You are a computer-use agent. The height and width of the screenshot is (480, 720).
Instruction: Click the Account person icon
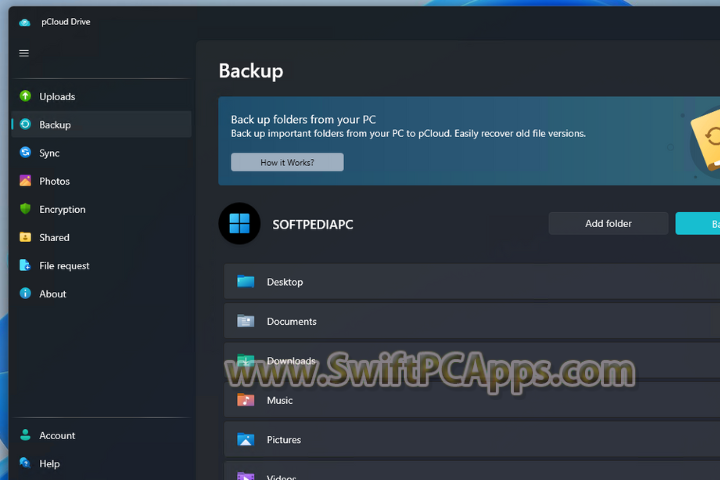[25, 435]
